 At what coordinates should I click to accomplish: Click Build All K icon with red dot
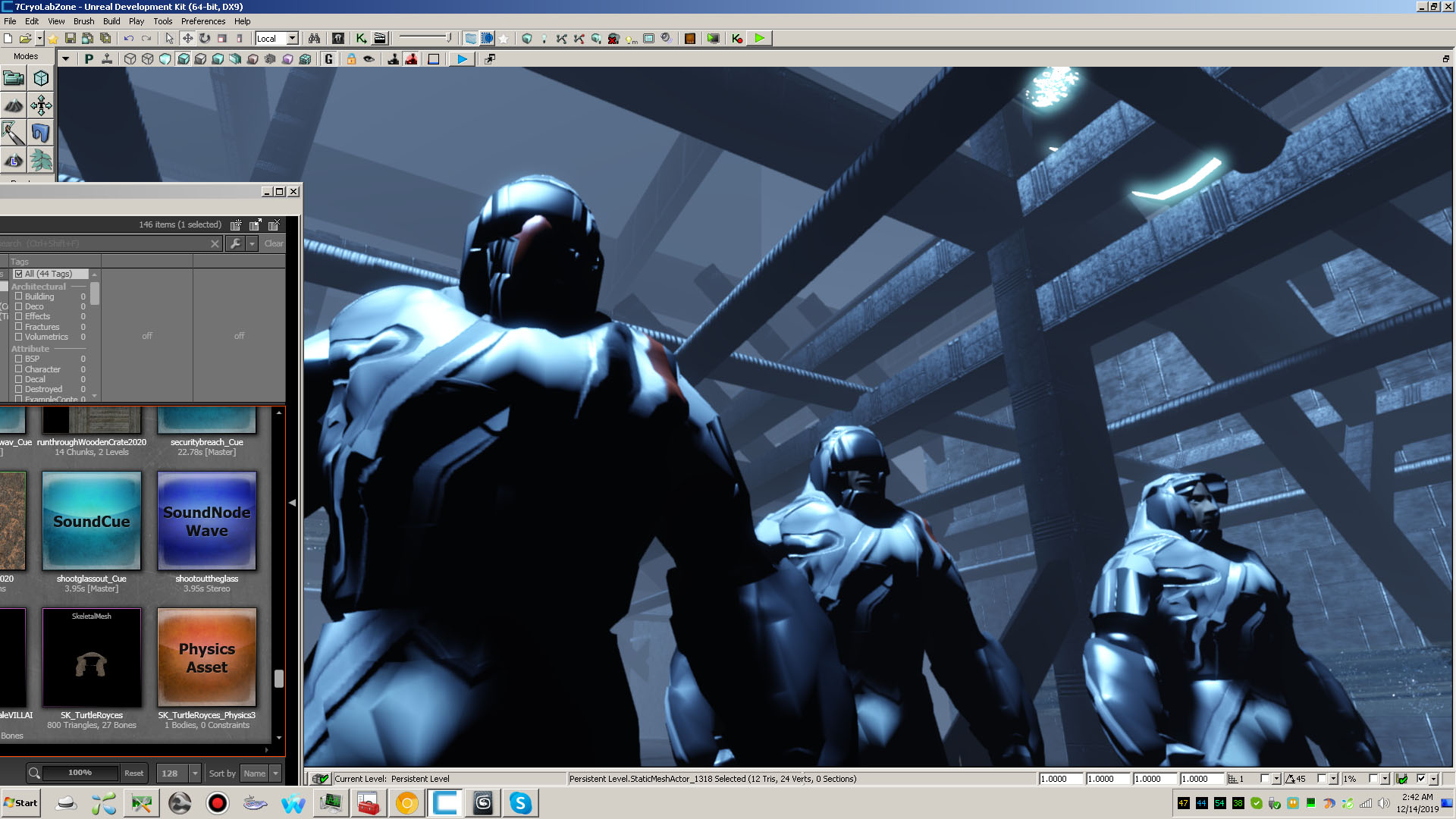[x=737, y=38]
